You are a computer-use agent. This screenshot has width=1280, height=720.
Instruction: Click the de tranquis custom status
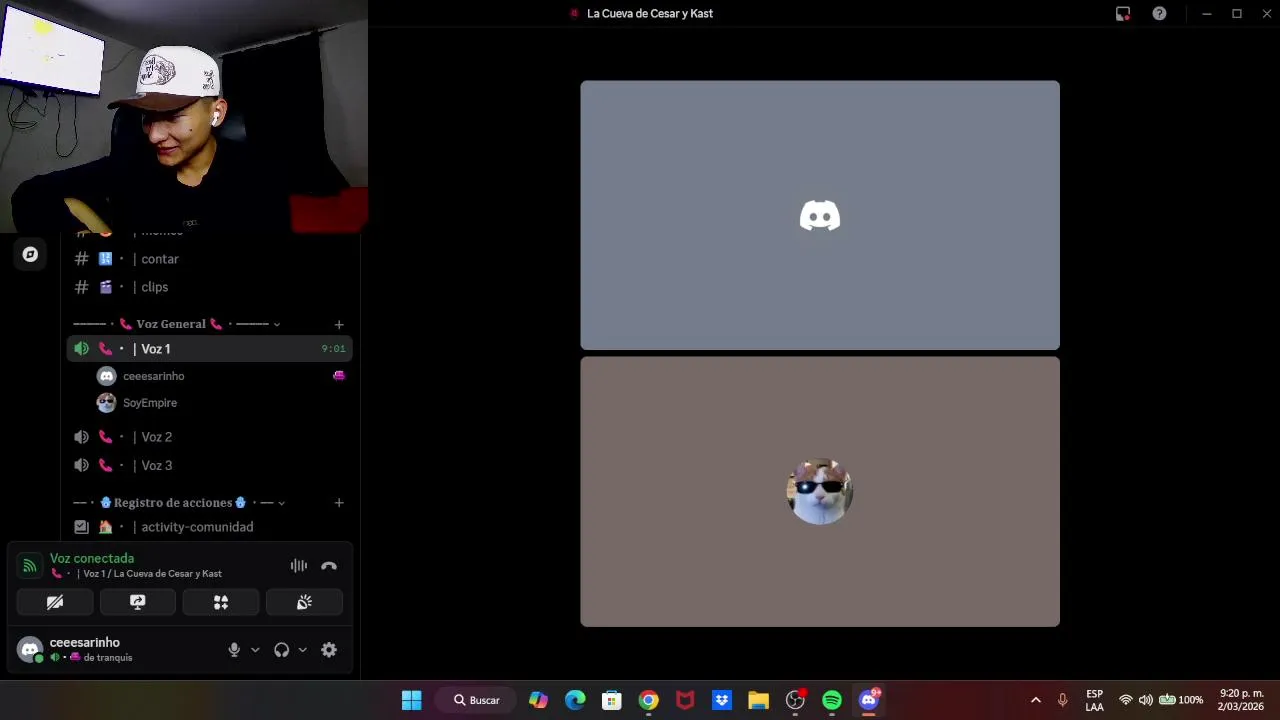108,658
